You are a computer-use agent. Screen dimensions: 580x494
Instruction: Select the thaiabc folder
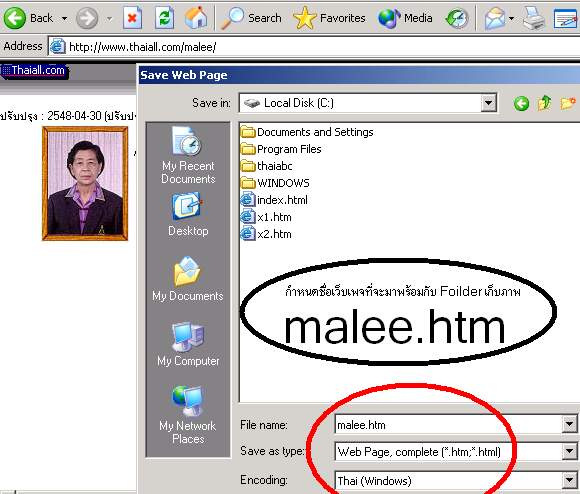[266, 166]
